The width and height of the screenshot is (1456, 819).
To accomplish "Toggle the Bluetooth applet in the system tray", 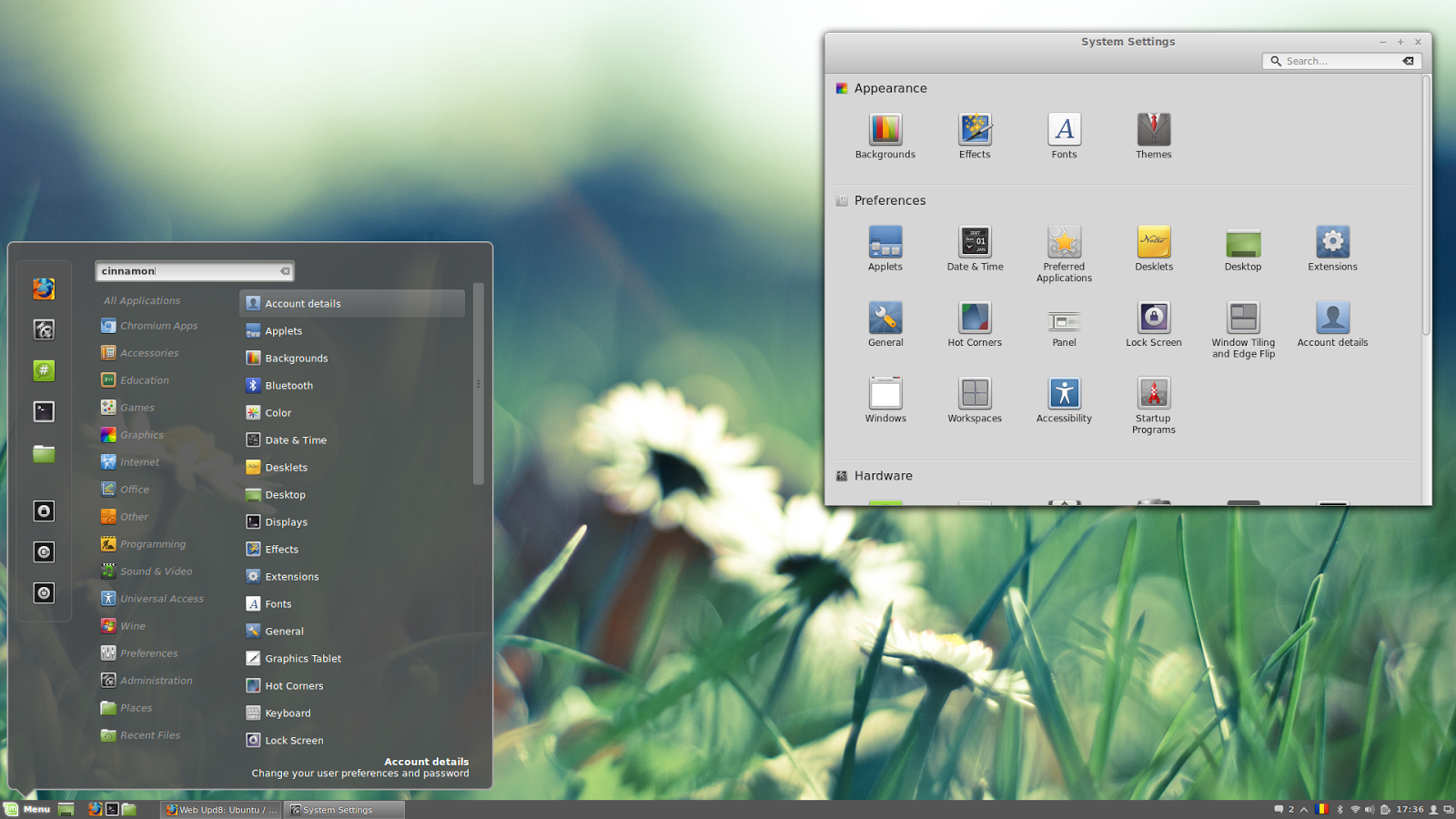I will pos(1340,809).
